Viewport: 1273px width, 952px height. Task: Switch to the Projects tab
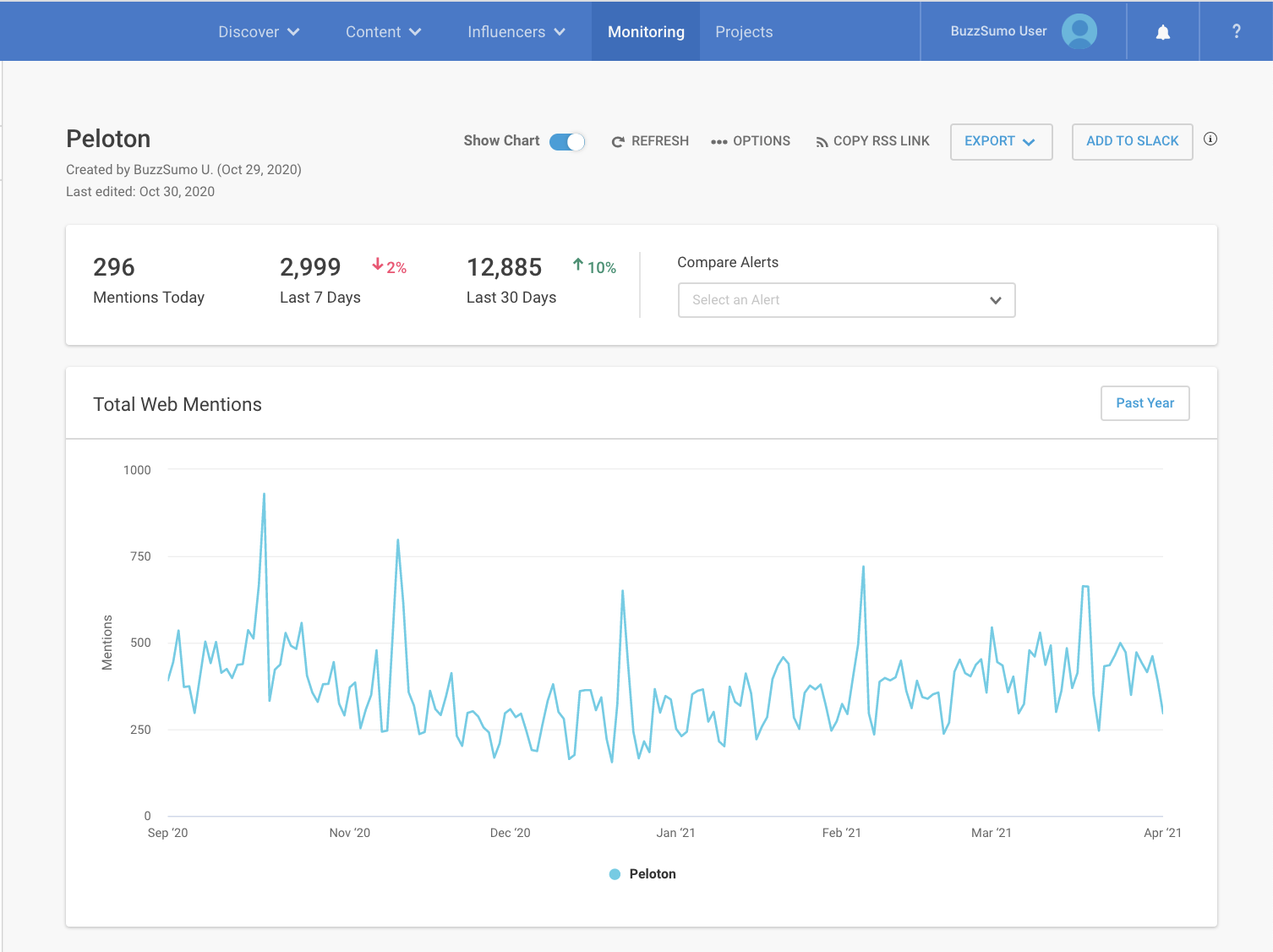pos(744,31)
